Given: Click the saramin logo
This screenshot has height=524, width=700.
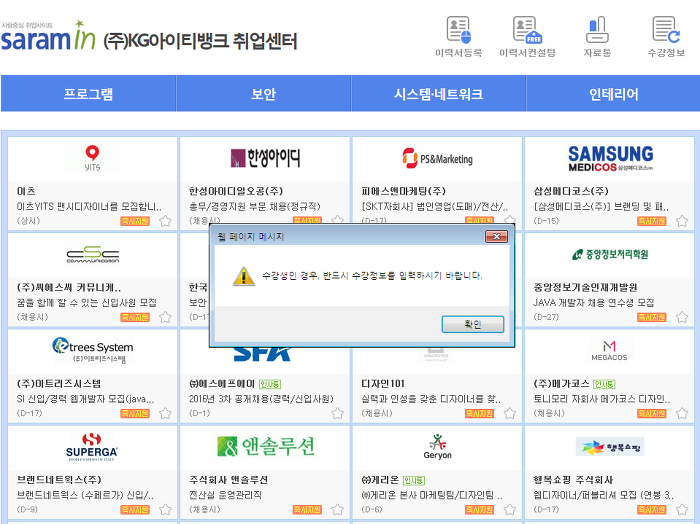Looking at the screenshot, I should 48,36.
